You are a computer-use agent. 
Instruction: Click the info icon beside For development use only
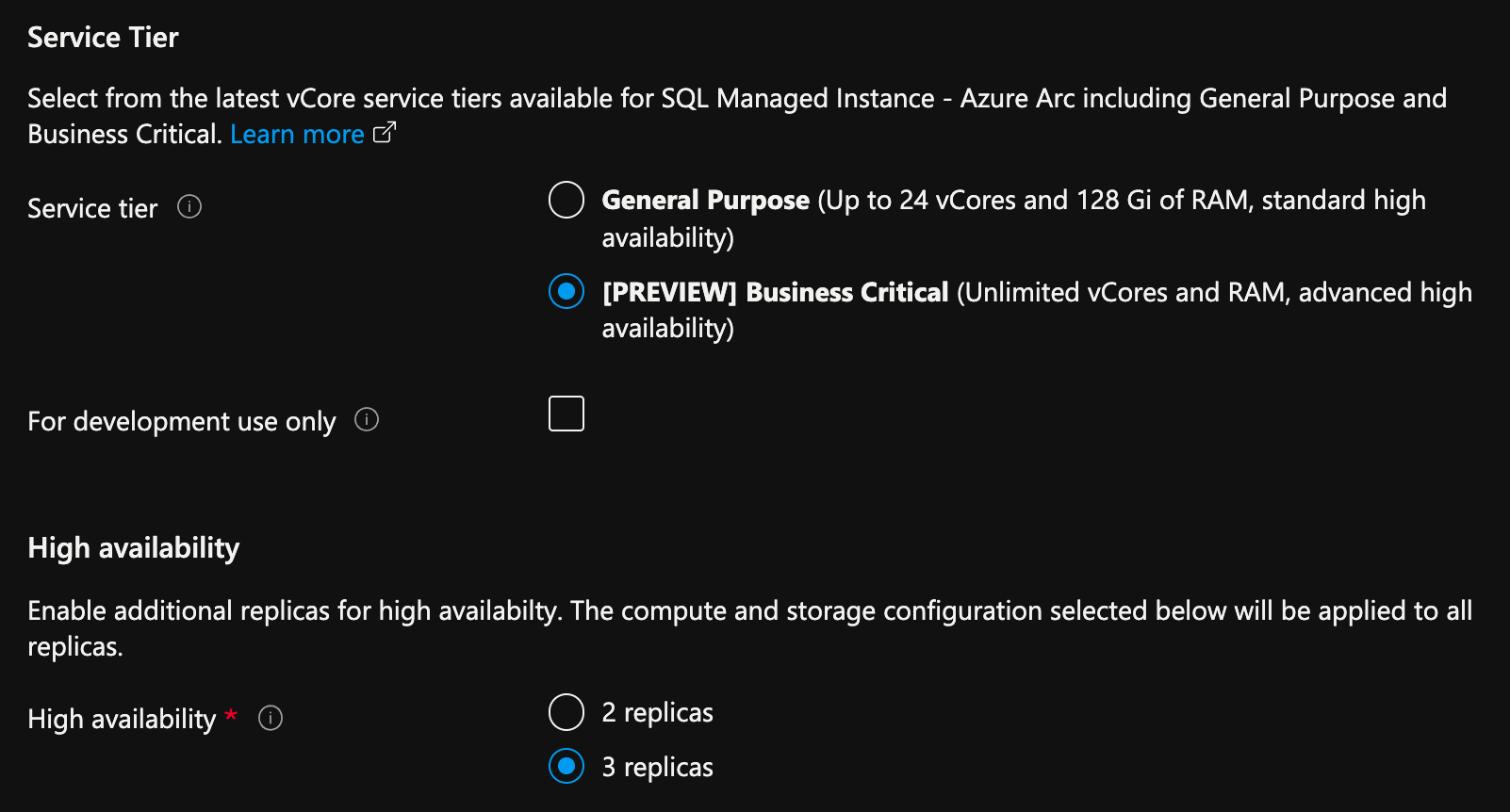point(367,420)
